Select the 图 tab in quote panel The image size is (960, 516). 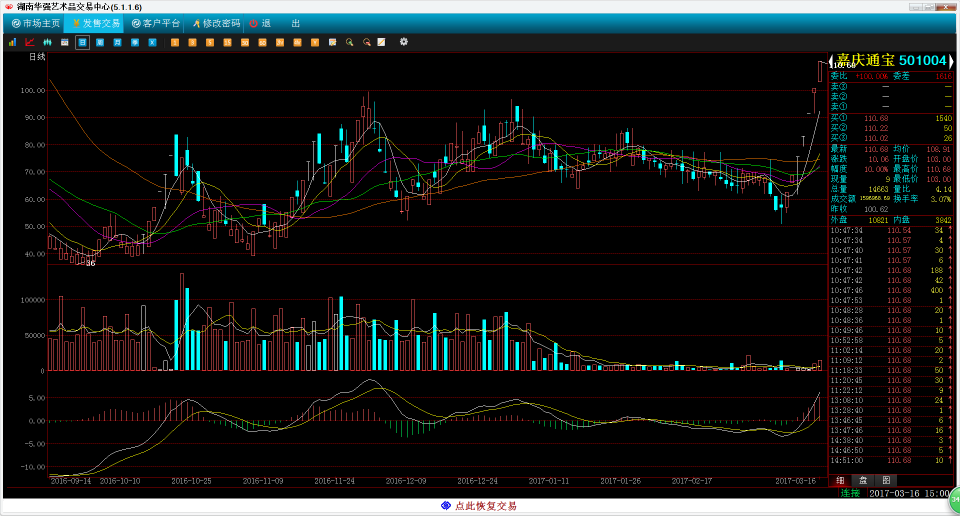pyautogui.click(x=886, y=480)
